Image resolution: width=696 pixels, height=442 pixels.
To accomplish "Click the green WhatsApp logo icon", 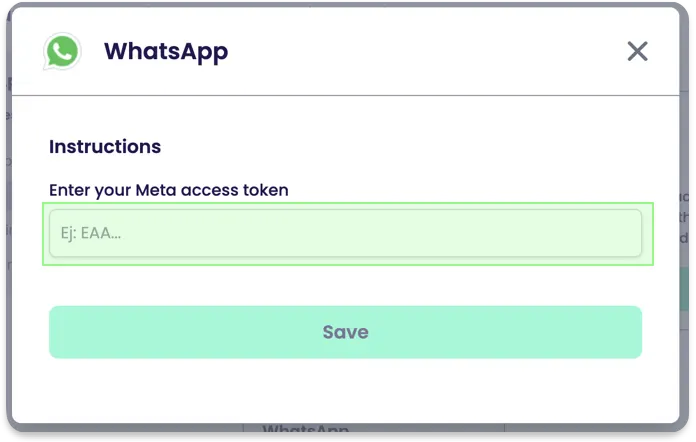I will [x=62, y=51].
